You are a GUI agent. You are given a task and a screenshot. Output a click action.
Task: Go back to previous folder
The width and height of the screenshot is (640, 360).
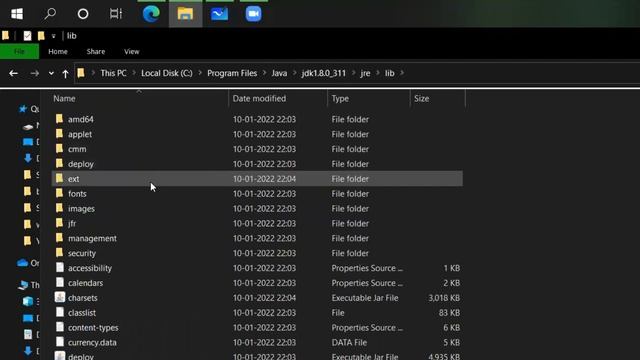pyautogui.click(x=13, y=73)
